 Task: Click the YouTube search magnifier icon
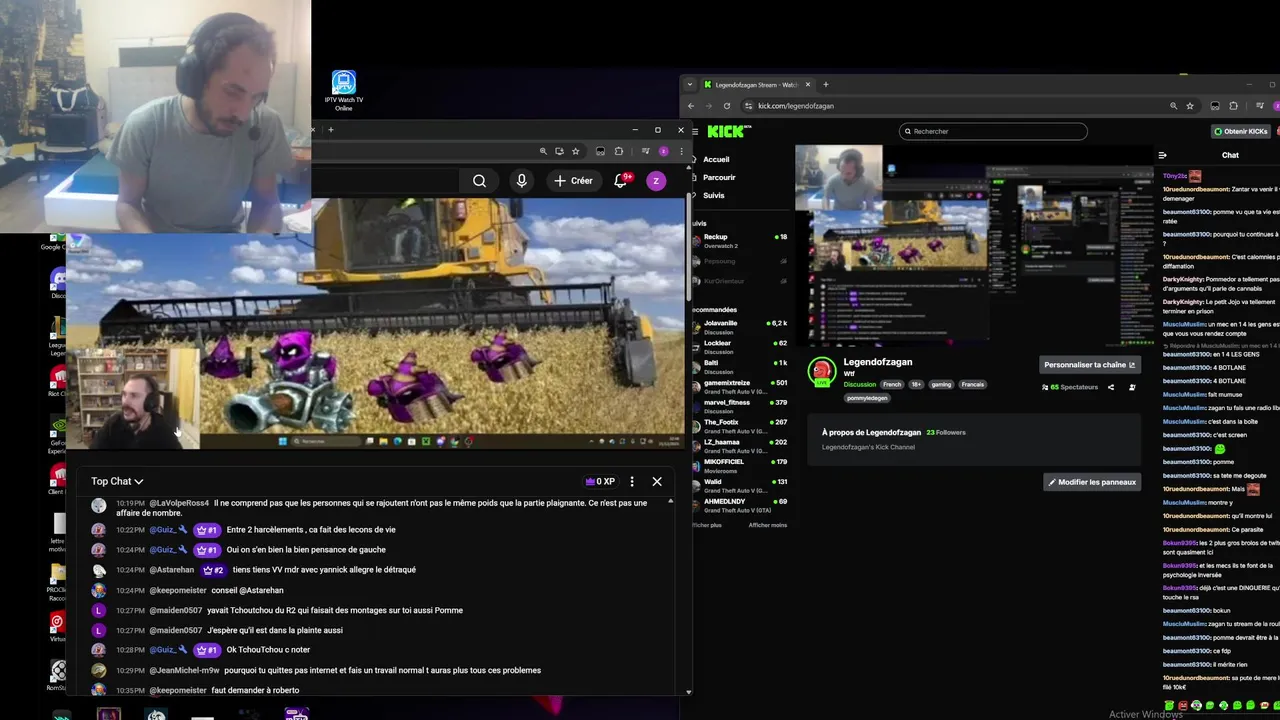click(x=479, y=181)
